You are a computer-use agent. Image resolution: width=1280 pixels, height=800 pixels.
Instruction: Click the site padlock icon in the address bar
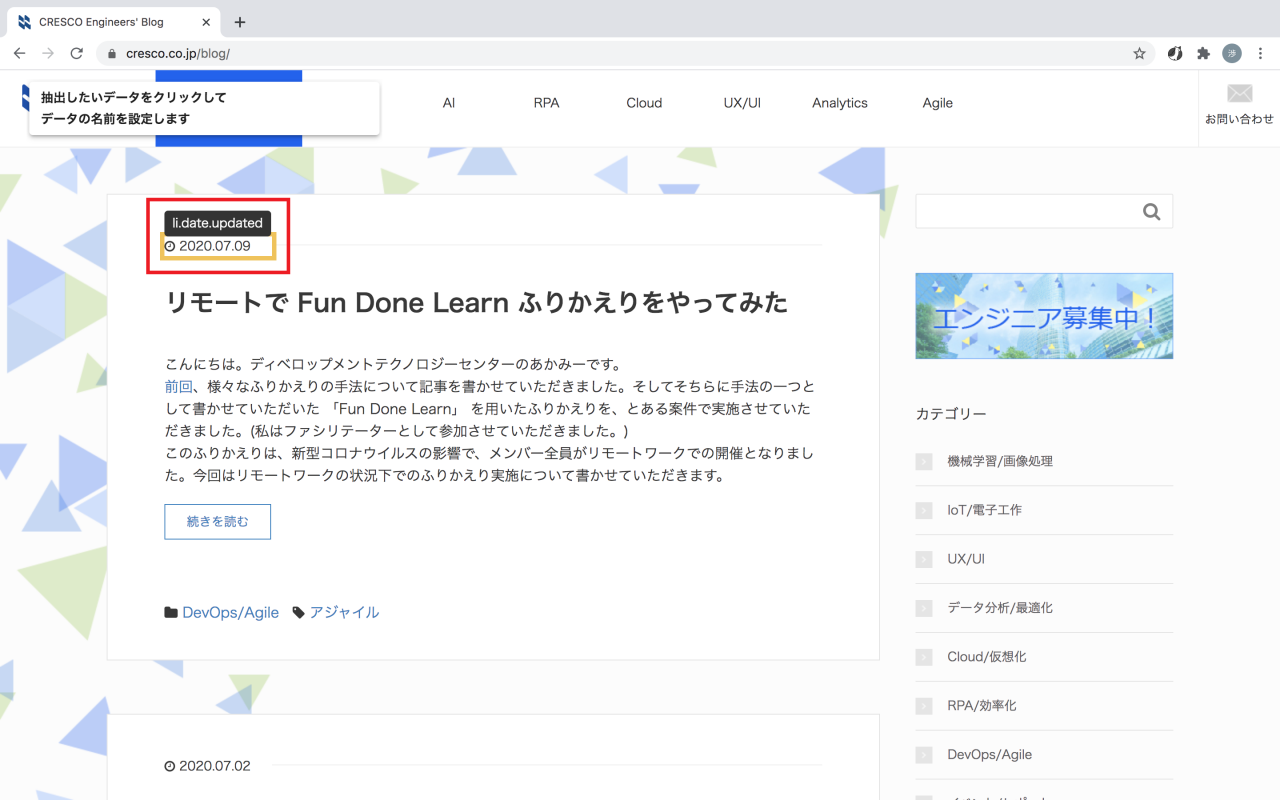click(113, 54)
